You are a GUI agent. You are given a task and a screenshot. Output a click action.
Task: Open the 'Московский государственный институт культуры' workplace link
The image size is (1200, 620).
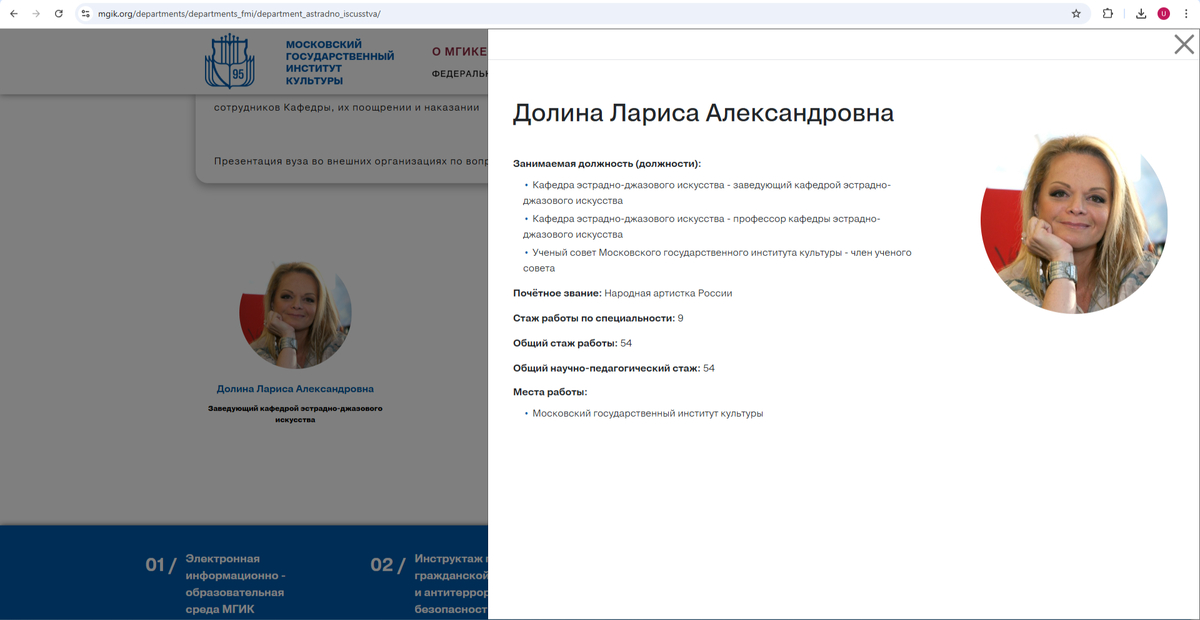(x=648, y=411)
